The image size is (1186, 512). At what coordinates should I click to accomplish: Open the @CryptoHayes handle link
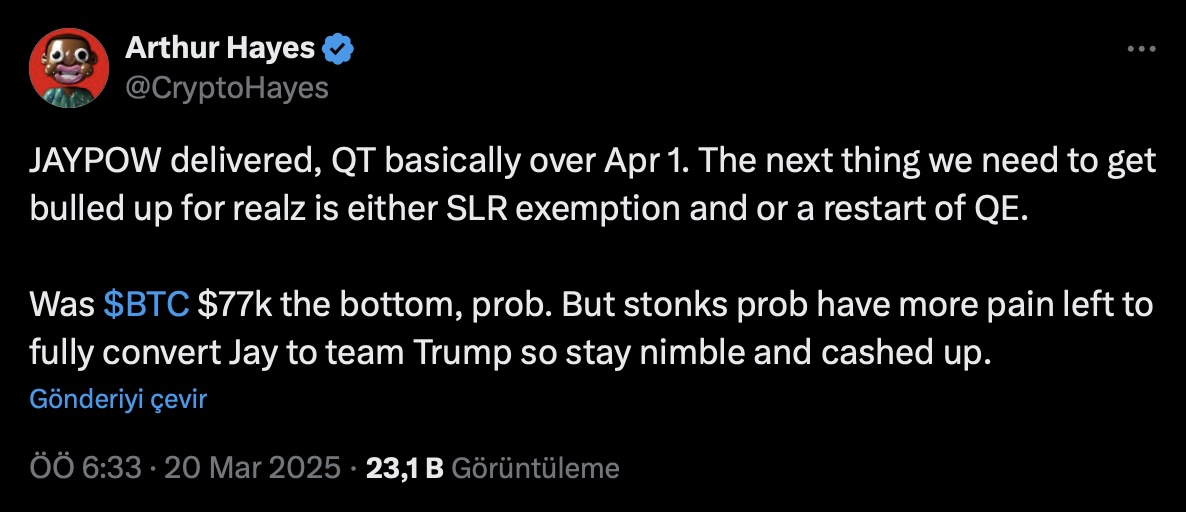(x=227, y=87)
